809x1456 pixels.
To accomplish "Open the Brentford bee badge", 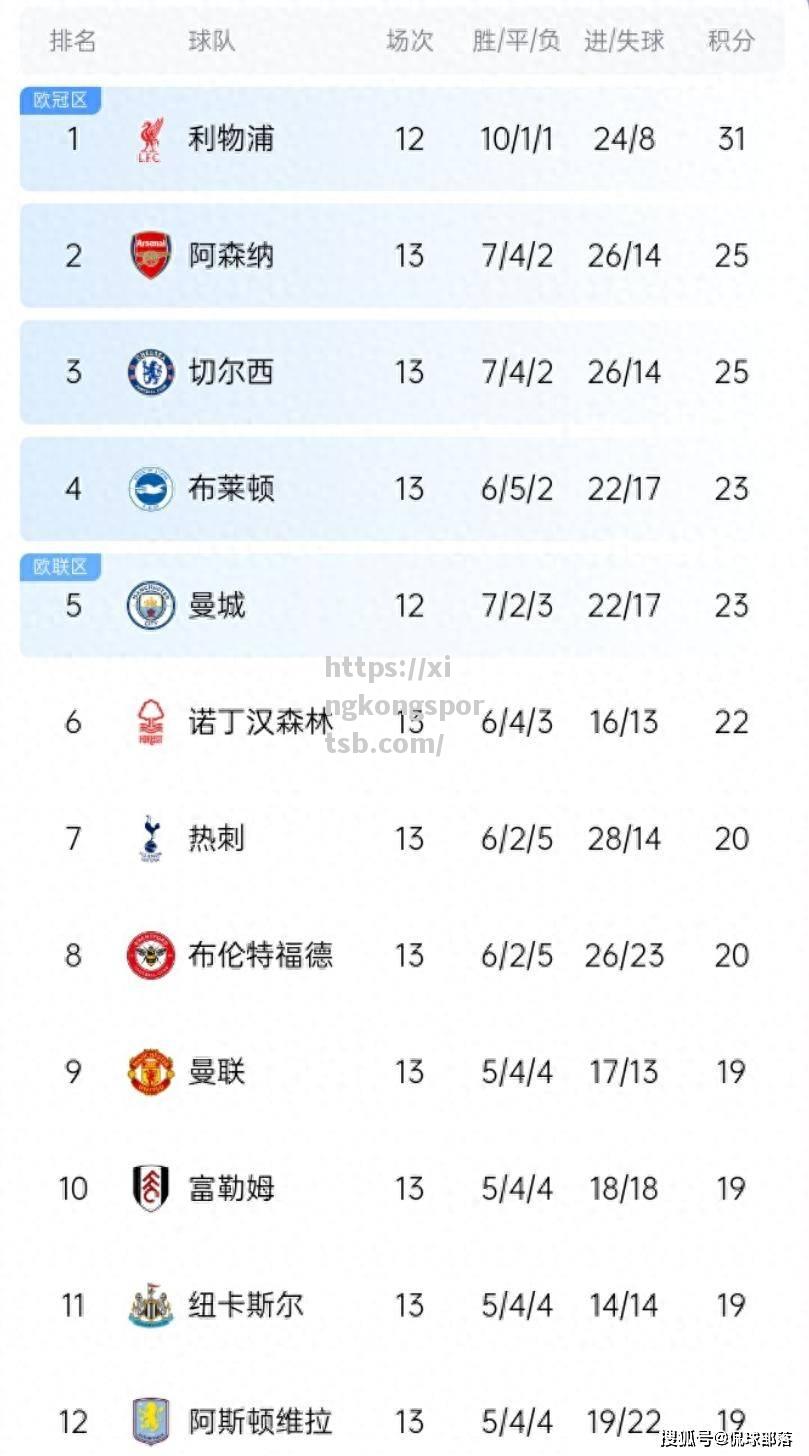I will pyautogui.click(x=151, y=955).
